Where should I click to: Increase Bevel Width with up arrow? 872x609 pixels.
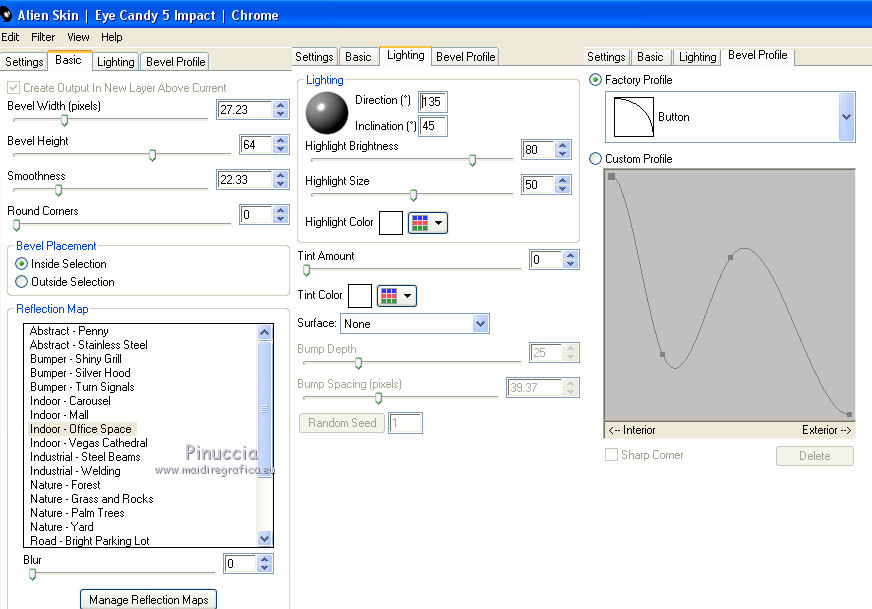click(x=281, y=105)
